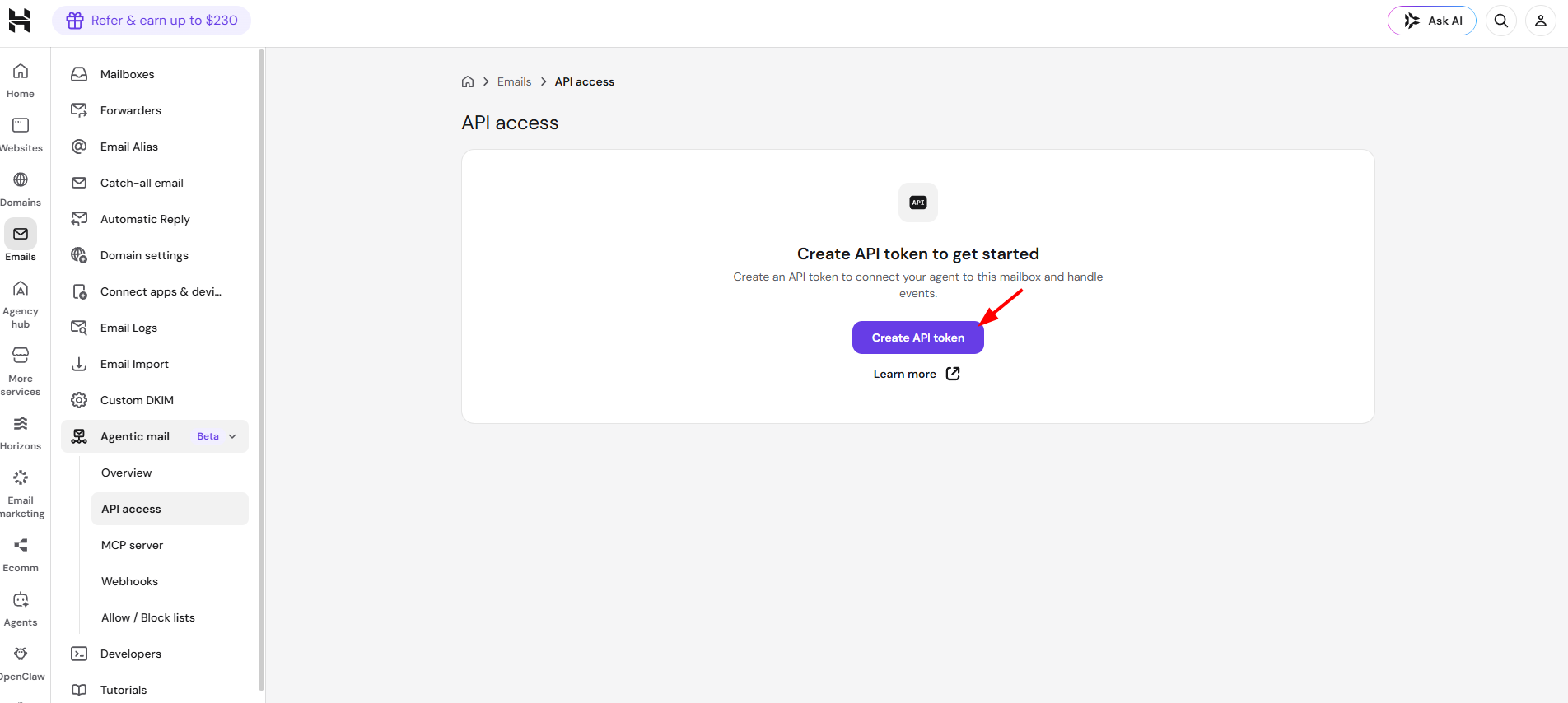Open Websites in the left rail
Image resolution: width=1568 pixels, height=703 pixels.
pos(21,135)
